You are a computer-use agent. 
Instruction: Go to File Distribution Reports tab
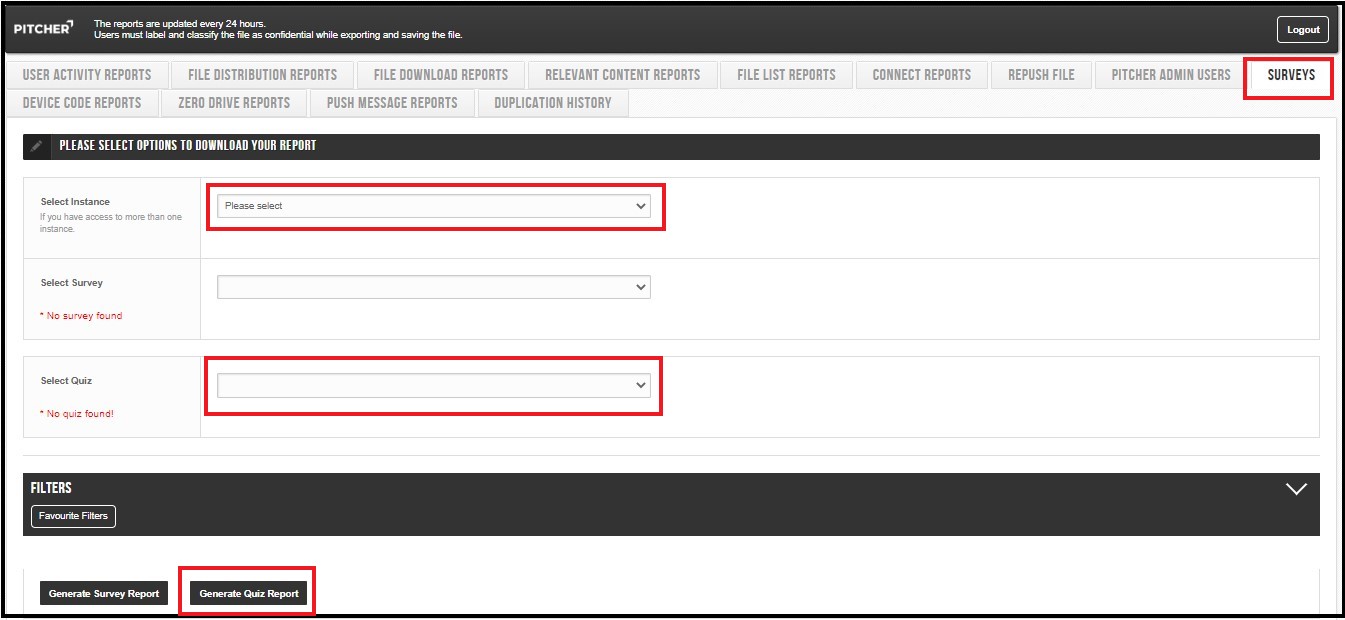pyautogui.click(x=262, y=75)
